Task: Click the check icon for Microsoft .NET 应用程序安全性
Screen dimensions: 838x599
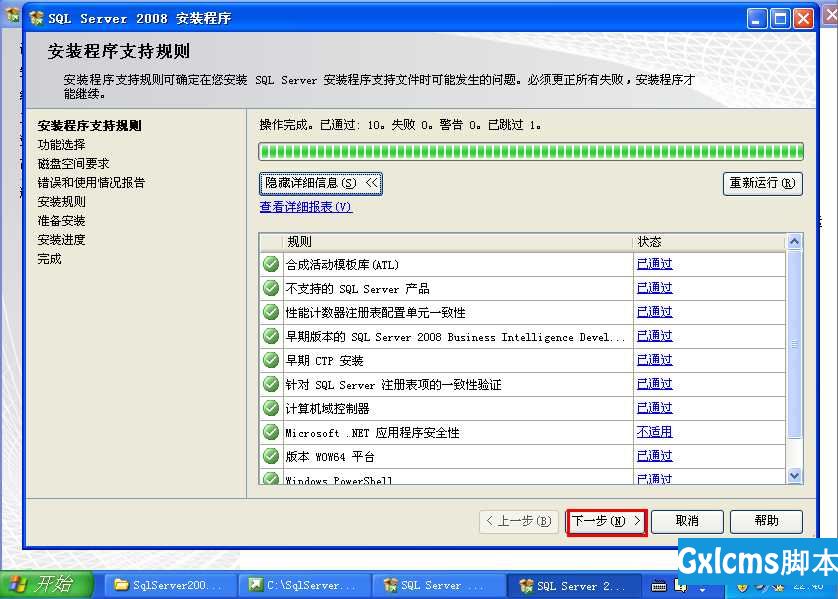Action: (x=271, y=432)
